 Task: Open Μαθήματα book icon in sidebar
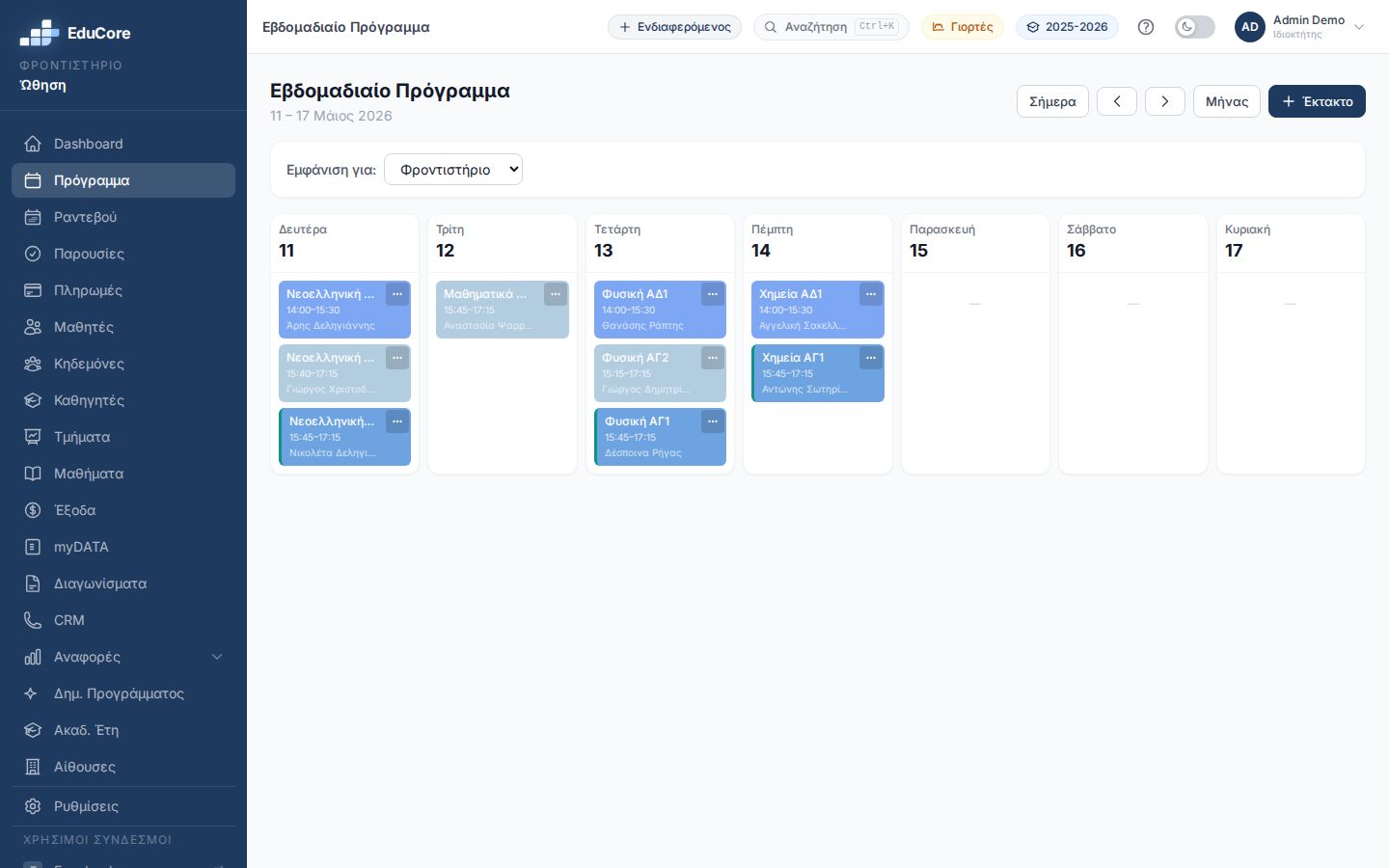[33, 474]
